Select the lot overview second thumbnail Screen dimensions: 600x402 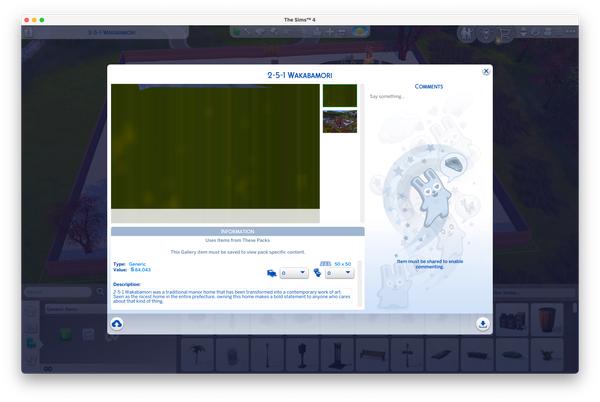click(x=340, y=122)
